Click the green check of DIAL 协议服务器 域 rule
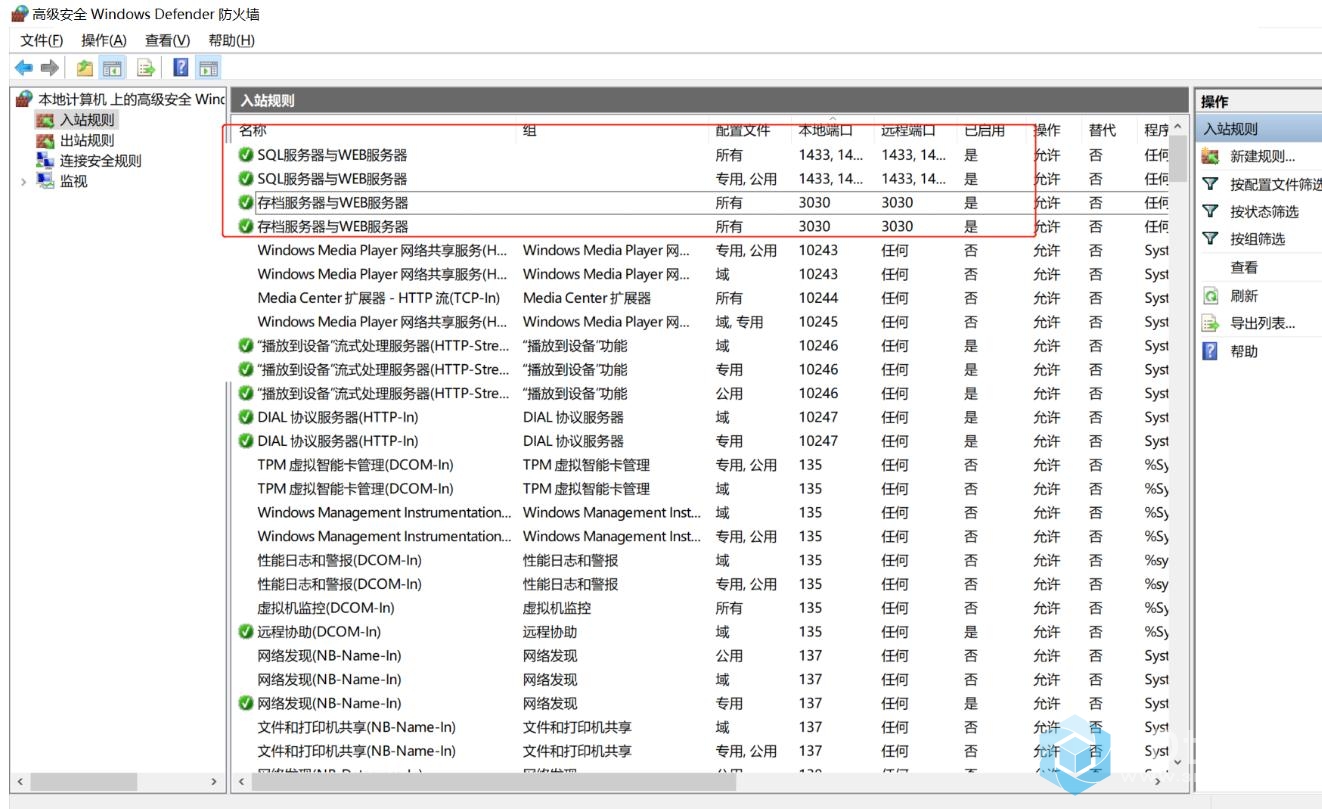The height and width of the screenshot is (809, 1322). click(246, 417)
